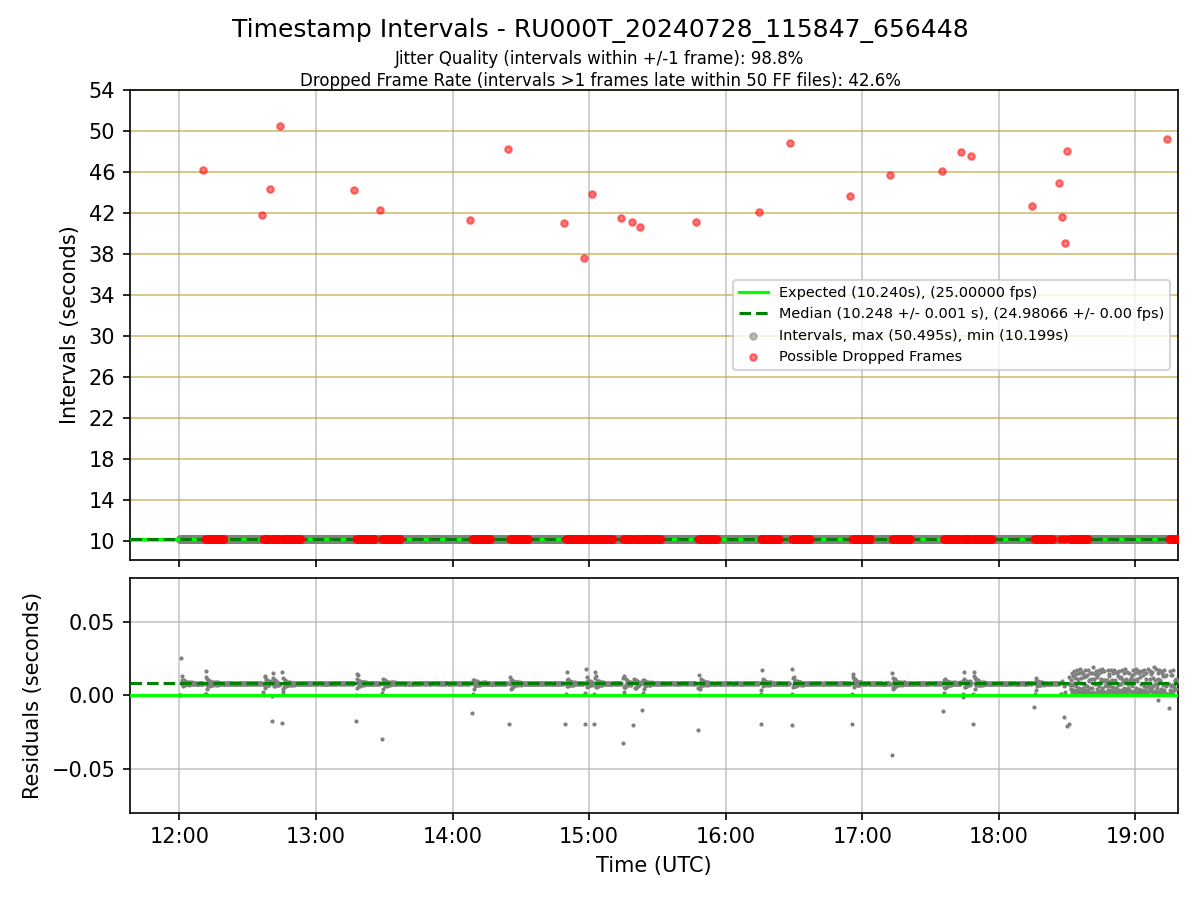Viewport: 1200px width, 900px height.
Task: Click the plot title "Timestamp Intervals - RU000T_20240728_115847_656448"
Action: tap(600, 29)
